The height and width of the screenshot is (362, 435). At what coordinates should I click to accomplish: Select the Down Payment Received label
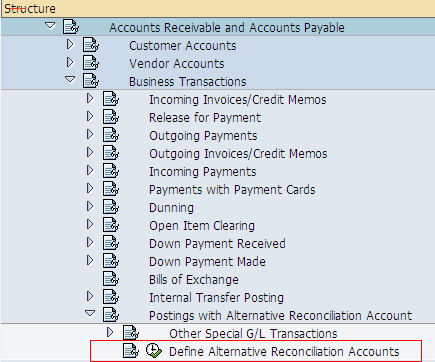217,243
